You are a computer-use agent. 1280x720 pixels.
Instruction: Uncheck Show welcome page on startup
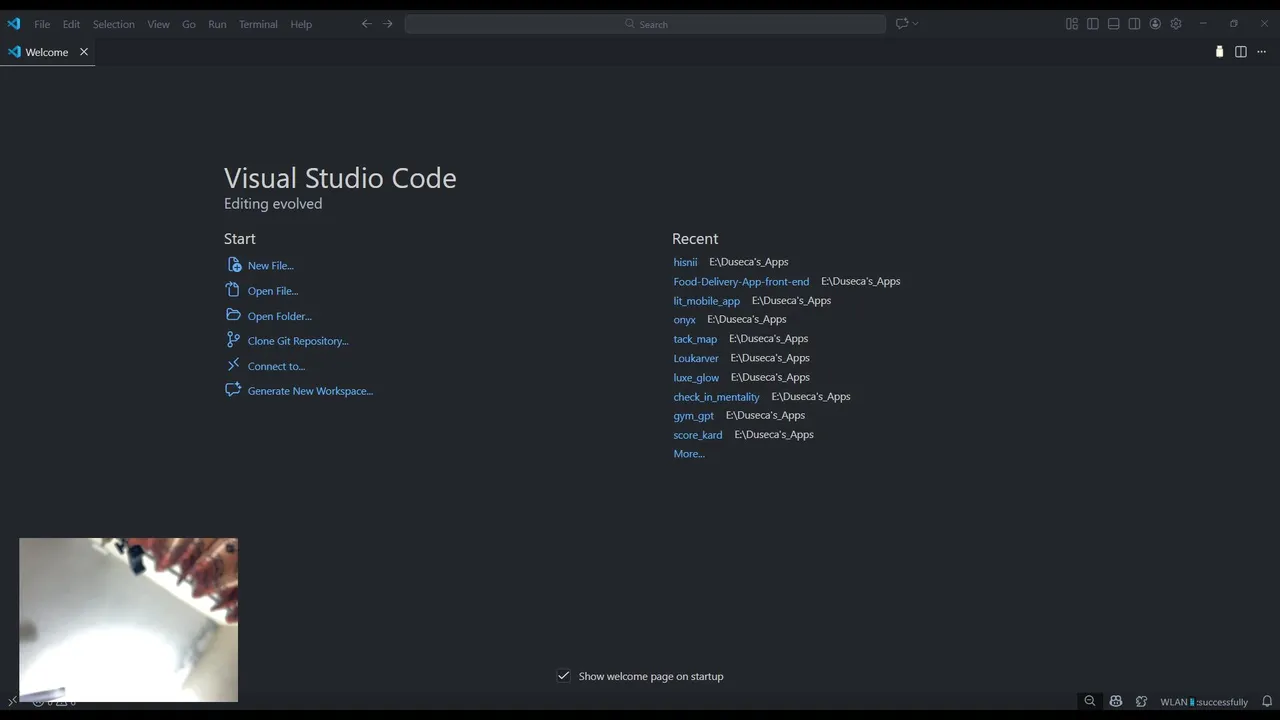[x=564, y=676]
